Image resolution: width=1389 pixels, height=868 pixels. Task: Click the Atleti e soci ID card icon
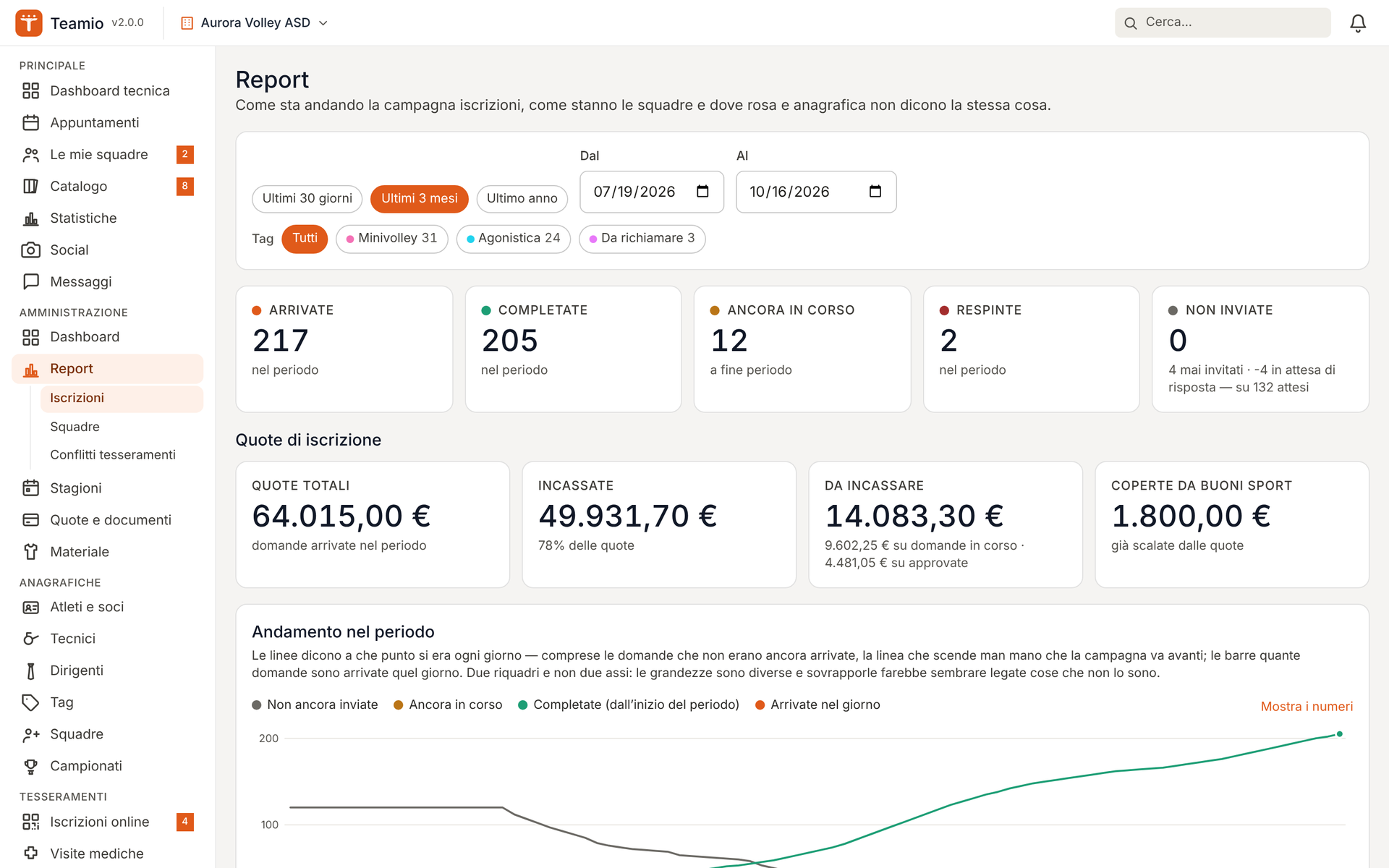click(x=30, y=607)
